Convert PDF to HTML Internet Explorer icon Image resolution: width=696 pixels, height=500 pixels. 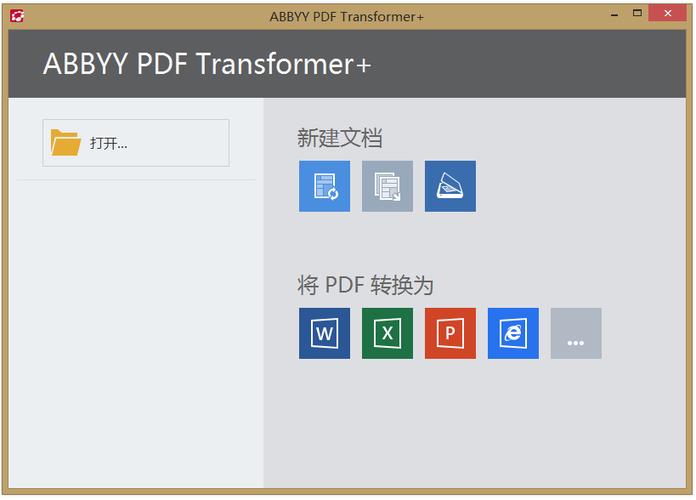coord(513,333)
